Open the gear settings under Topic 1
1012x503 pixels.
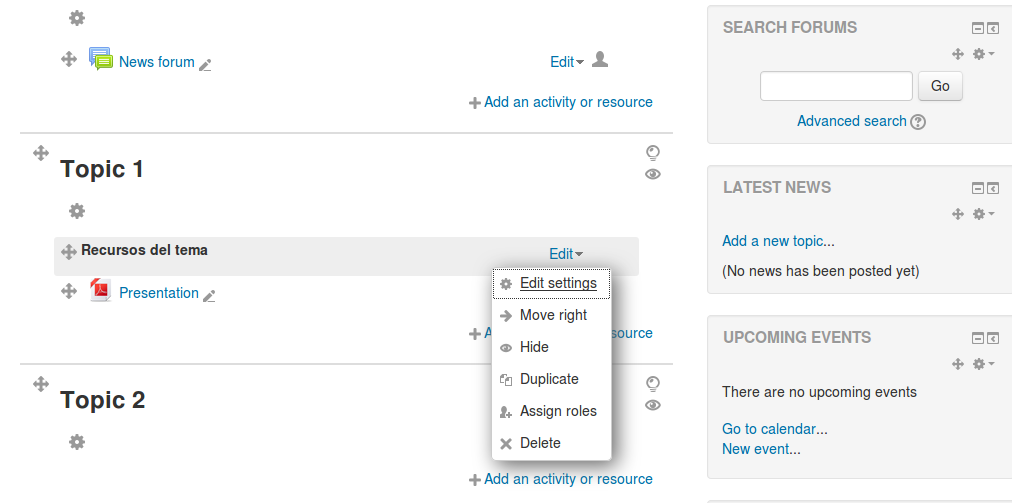click(77, 211)
